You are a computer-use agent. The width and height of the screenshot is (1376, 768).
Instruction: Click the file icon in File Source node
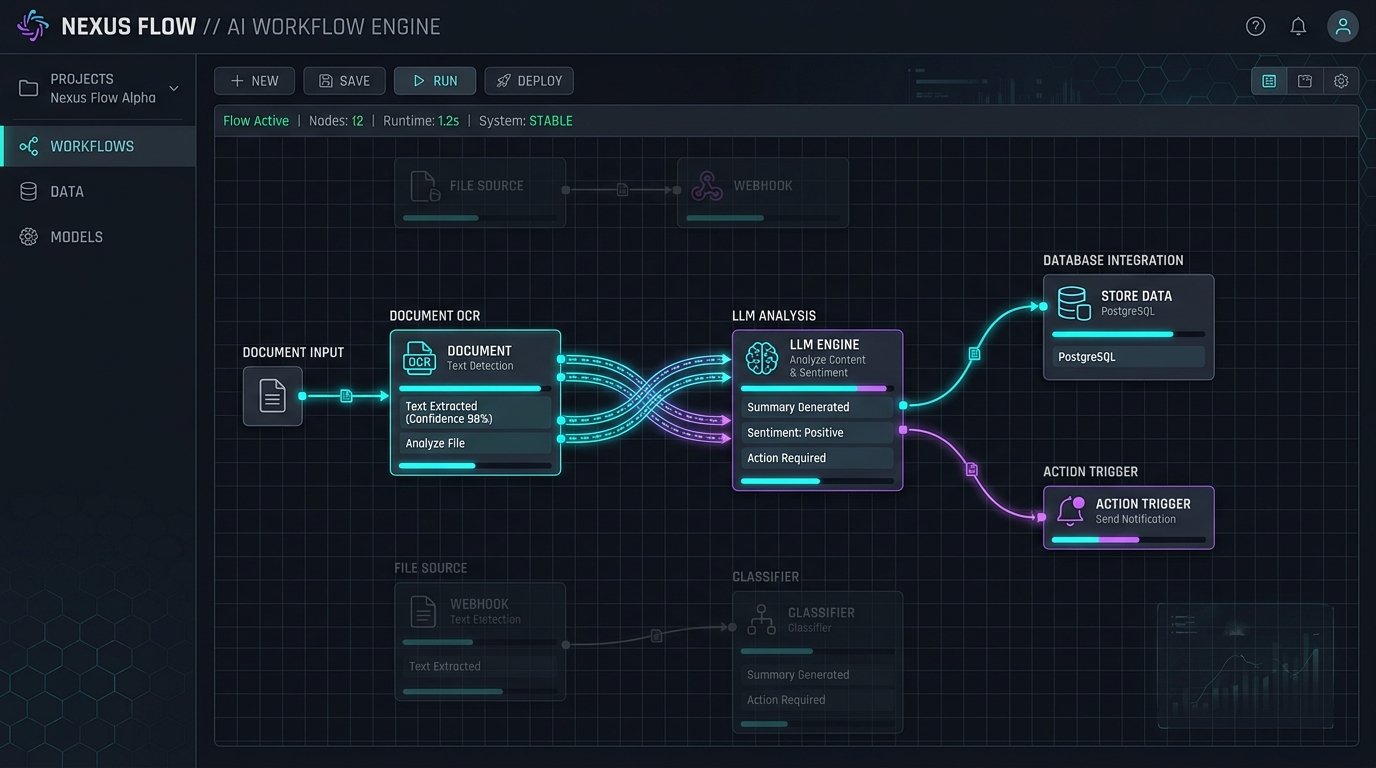(424, 186)
